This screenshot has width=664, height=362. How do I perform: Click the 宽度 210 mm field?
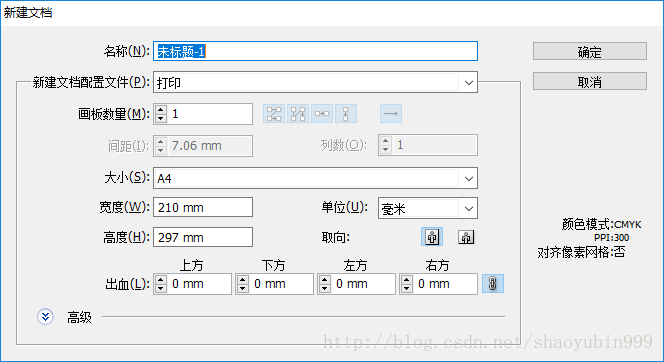point(203,207)
